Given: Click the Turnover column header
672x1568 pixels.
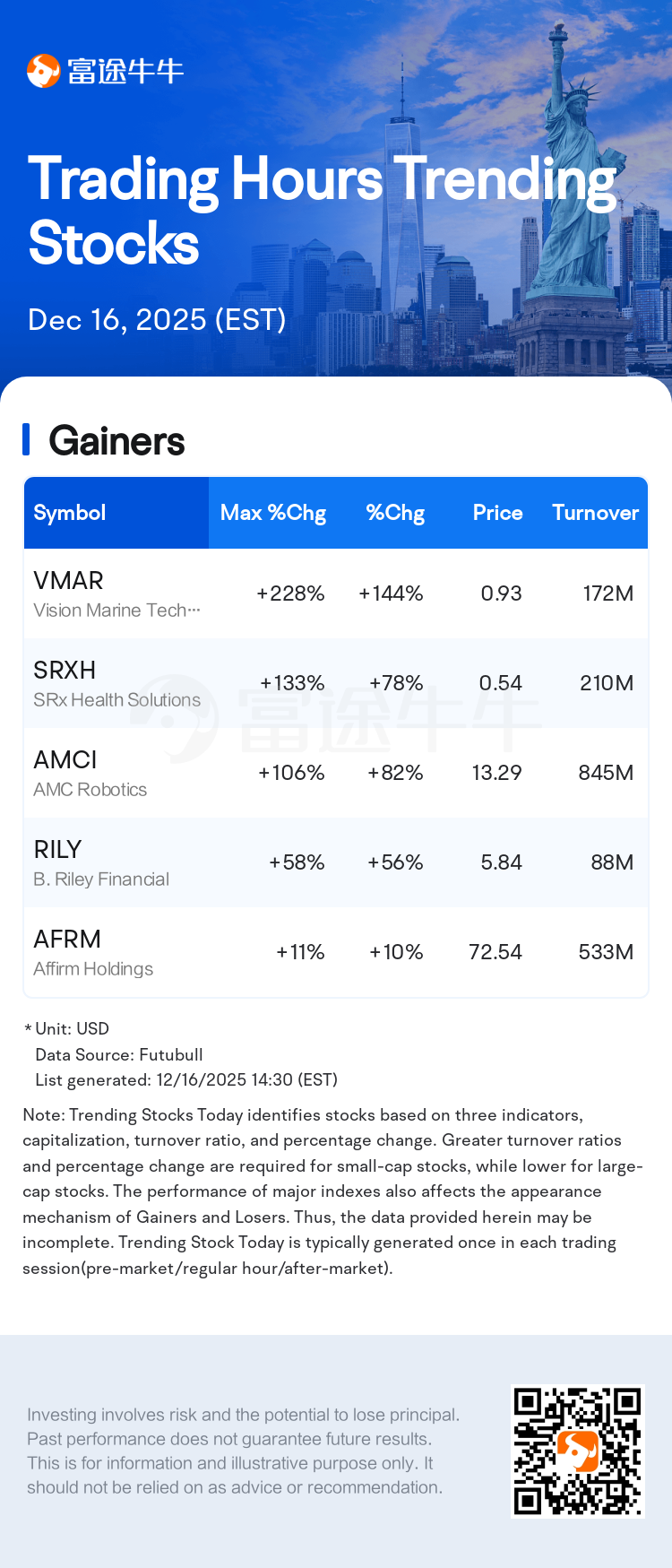Looking at the screenshot, I should pos(595,513).
